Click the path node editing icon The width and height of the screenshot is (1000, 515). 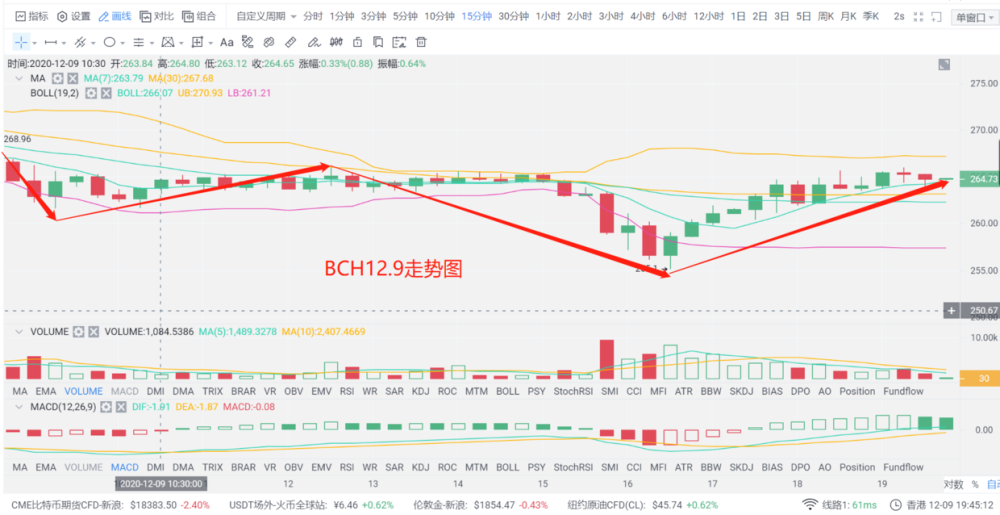[x=247, y=43]
